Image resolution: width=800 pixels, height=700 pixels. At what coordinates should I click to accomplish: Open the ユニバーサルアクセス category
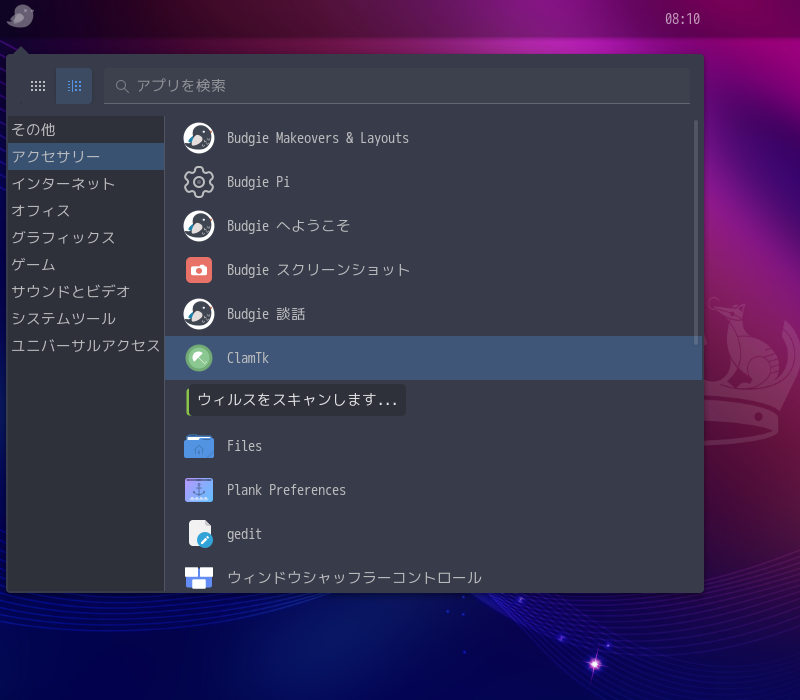pyautogui.click(x=86, y=346)
